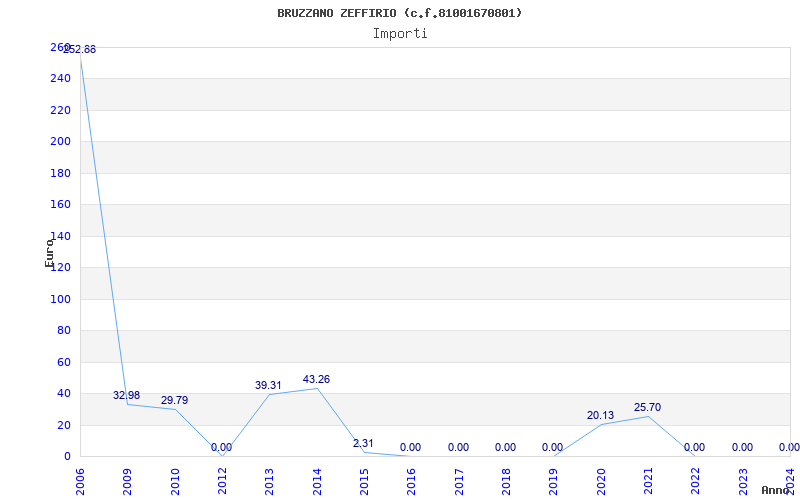Viewport: 800px width, 500px height.
Task: Click the 0.00 label above 2012
Action: [x=221, y=447]
